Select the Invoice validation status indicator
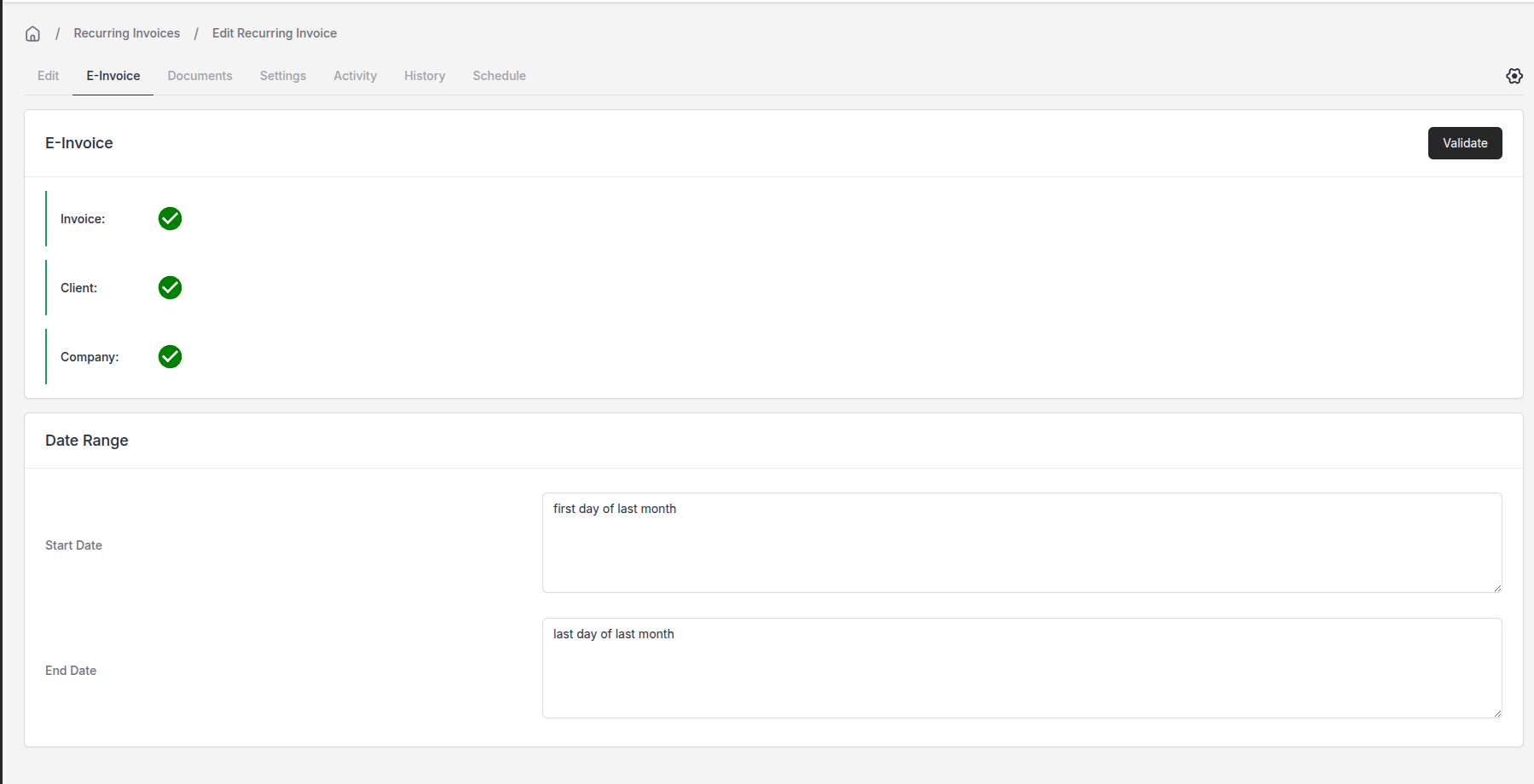 [x=169, y=218]
